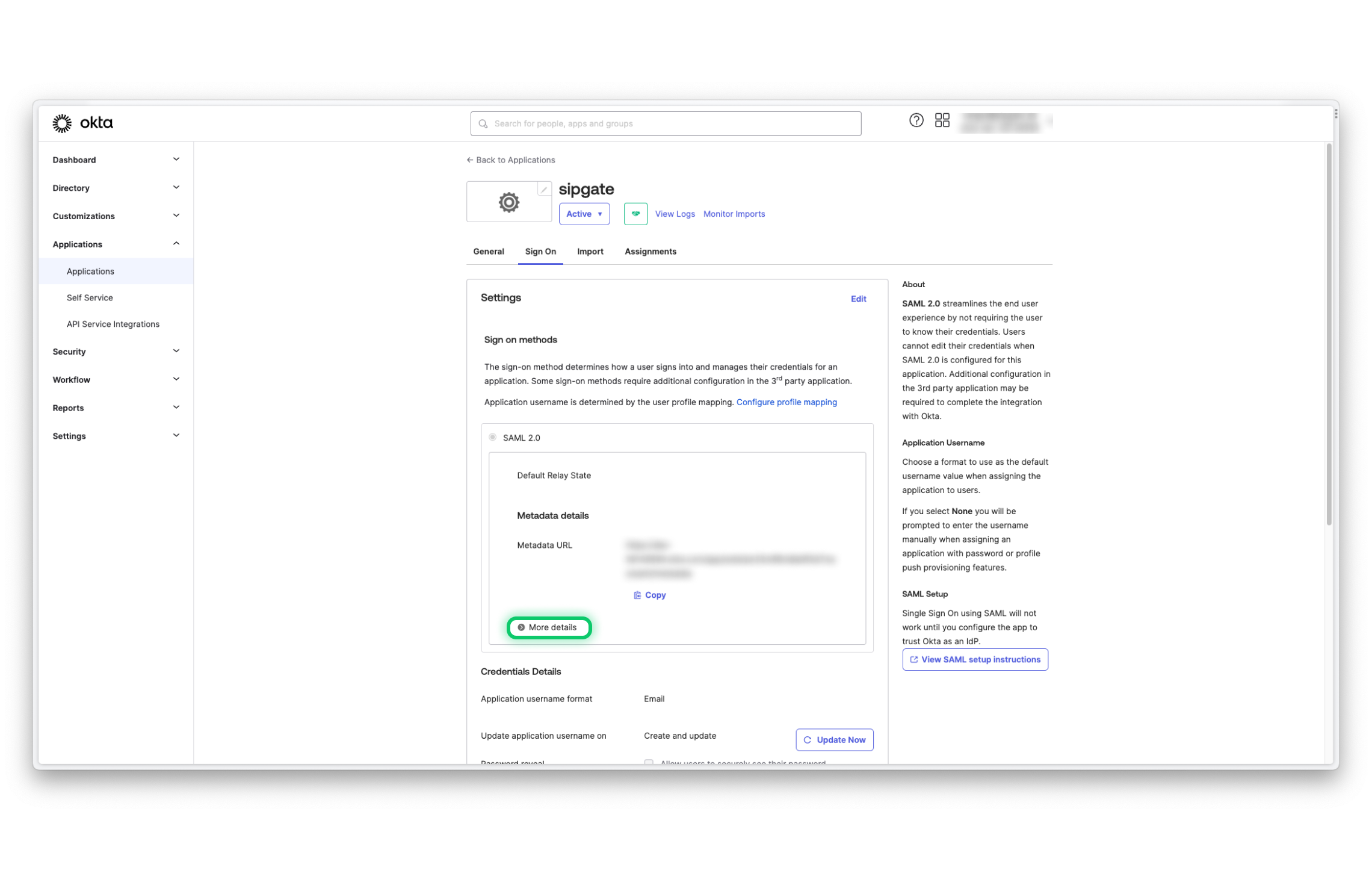Expand the Settings sidebar menu
The height and width of the screenshot is (891, 1372).
point(116,436)
